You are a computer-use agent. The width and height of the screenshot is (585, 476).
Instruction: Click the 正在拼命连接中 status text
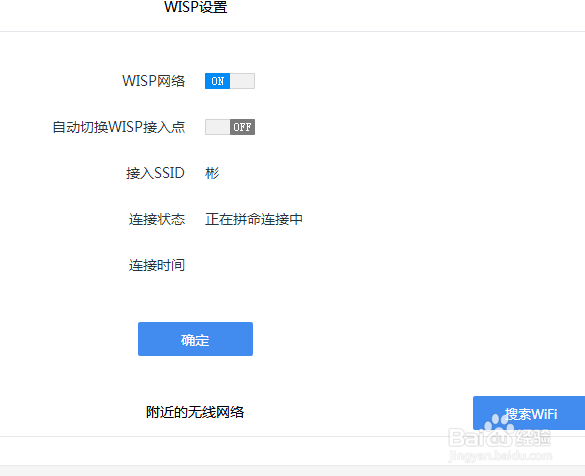[x=254, y=219]
